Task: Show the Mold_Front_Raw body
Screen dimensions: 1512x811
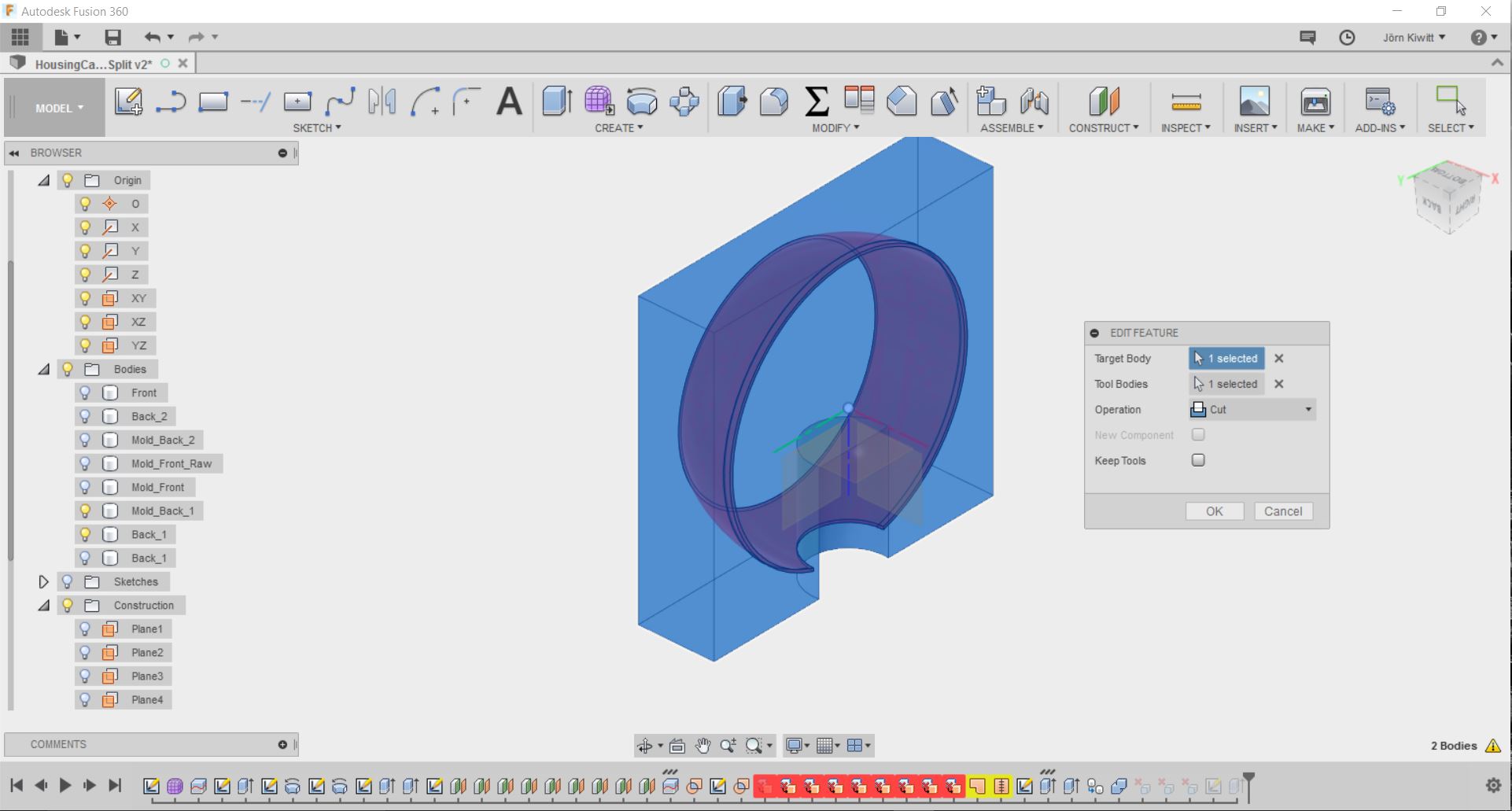Action: coord(85,463)
